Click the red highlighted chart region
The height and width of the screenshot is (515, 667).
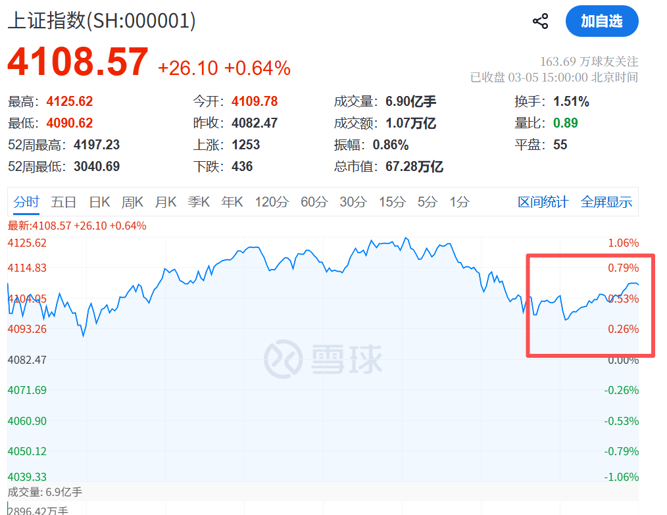[x=590, y=305]
